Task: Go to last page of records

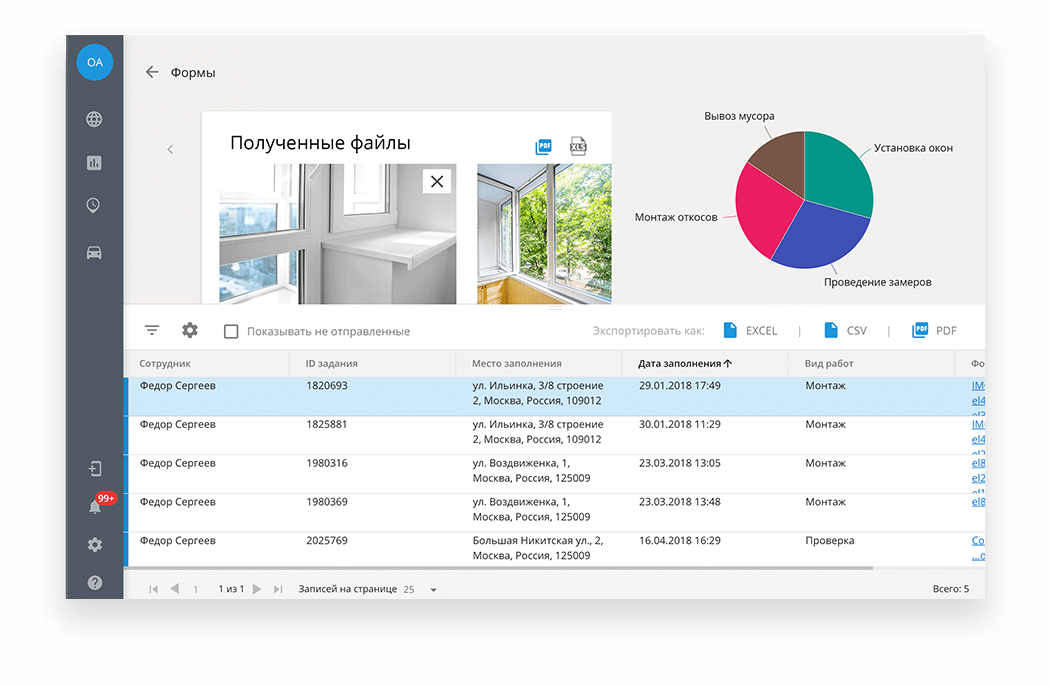Action: point(278,589)
